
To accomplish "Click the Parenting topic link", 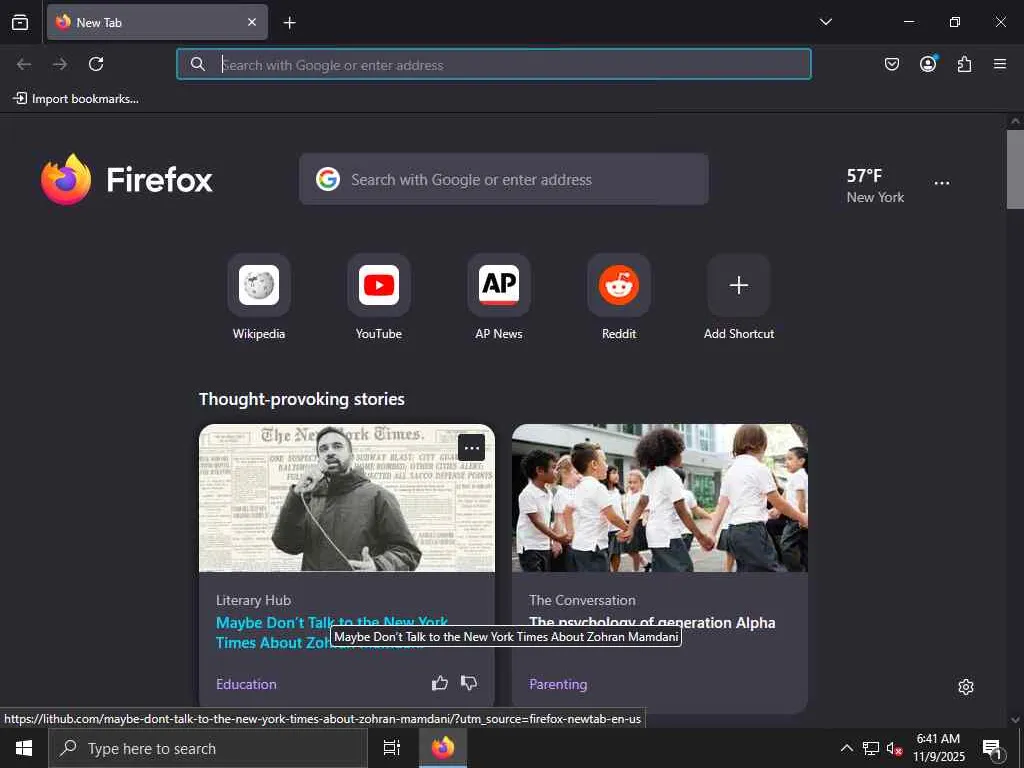I will tap(558, 684).
